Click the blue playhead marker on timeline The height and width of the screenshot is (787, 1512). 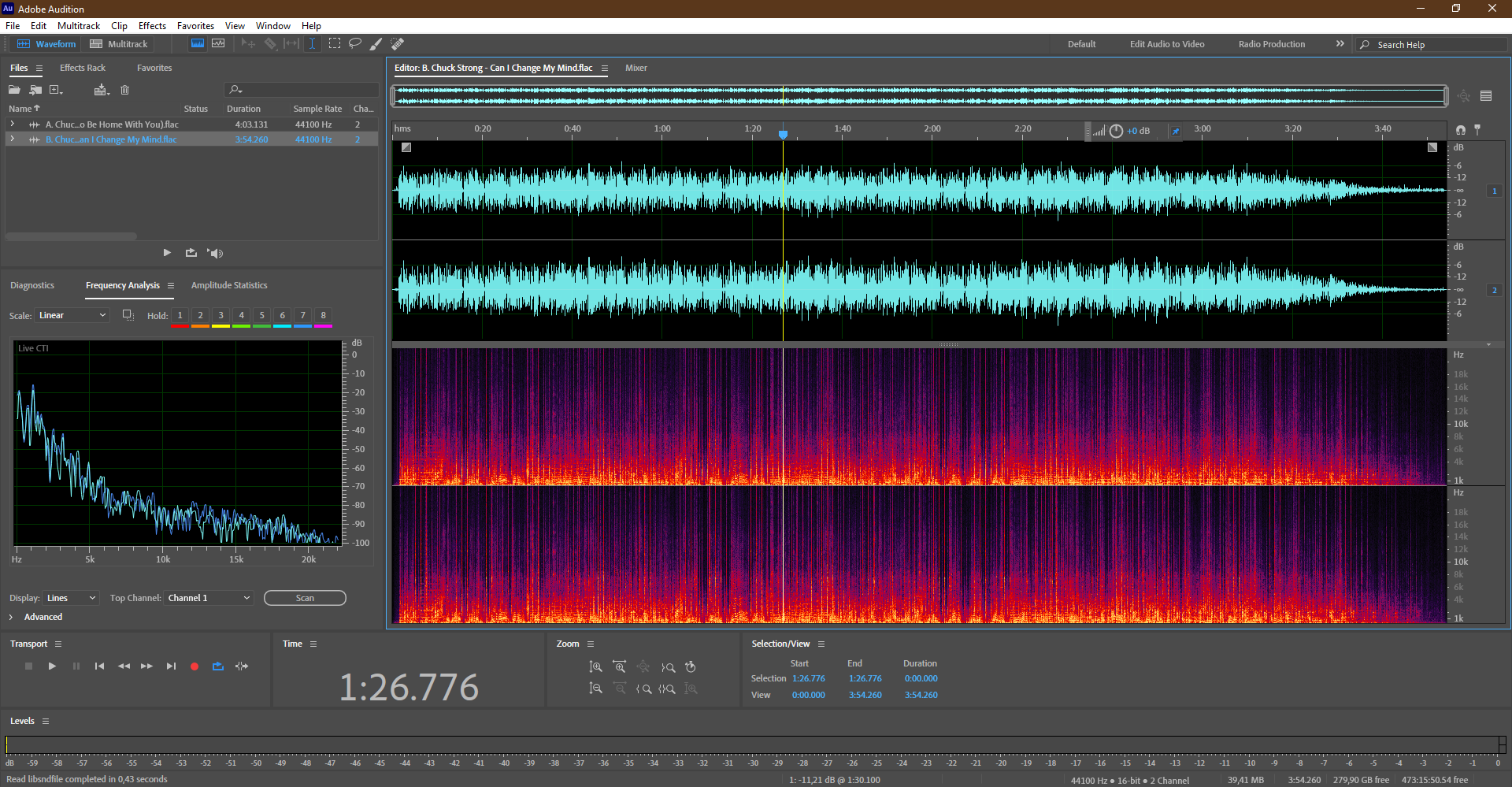[783, 135]
